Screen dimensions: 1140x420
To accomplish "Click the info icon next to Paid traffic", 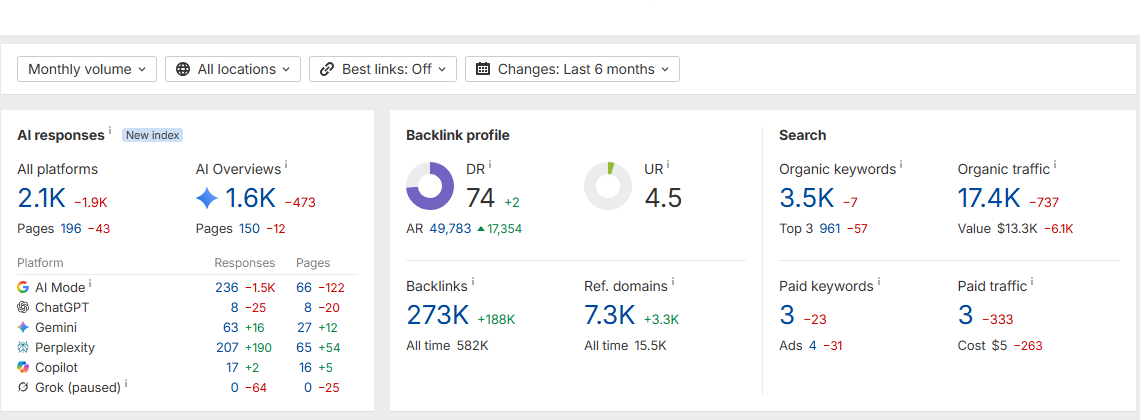I will click(x=1032, y=281).
